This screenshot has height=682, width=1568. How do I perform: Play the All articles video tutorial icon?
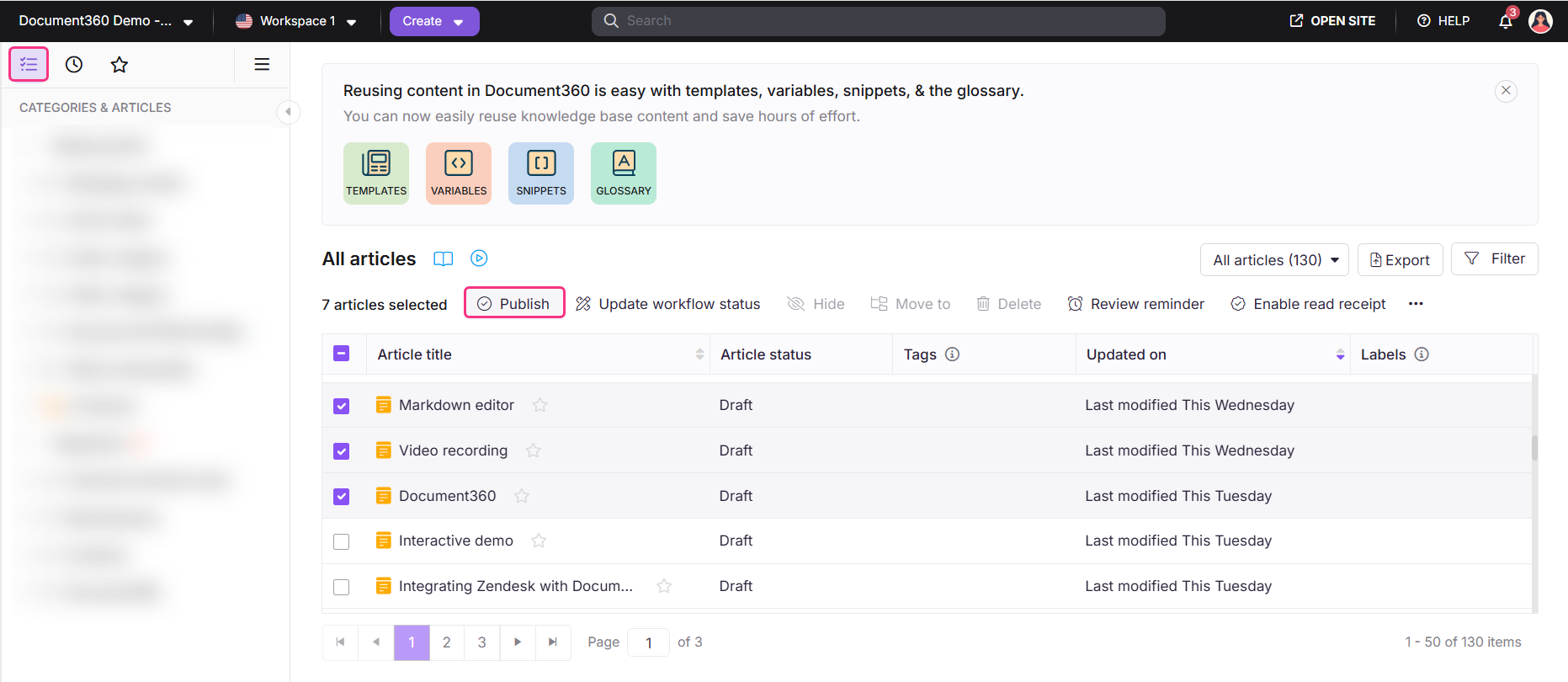[x=479, y=258]
